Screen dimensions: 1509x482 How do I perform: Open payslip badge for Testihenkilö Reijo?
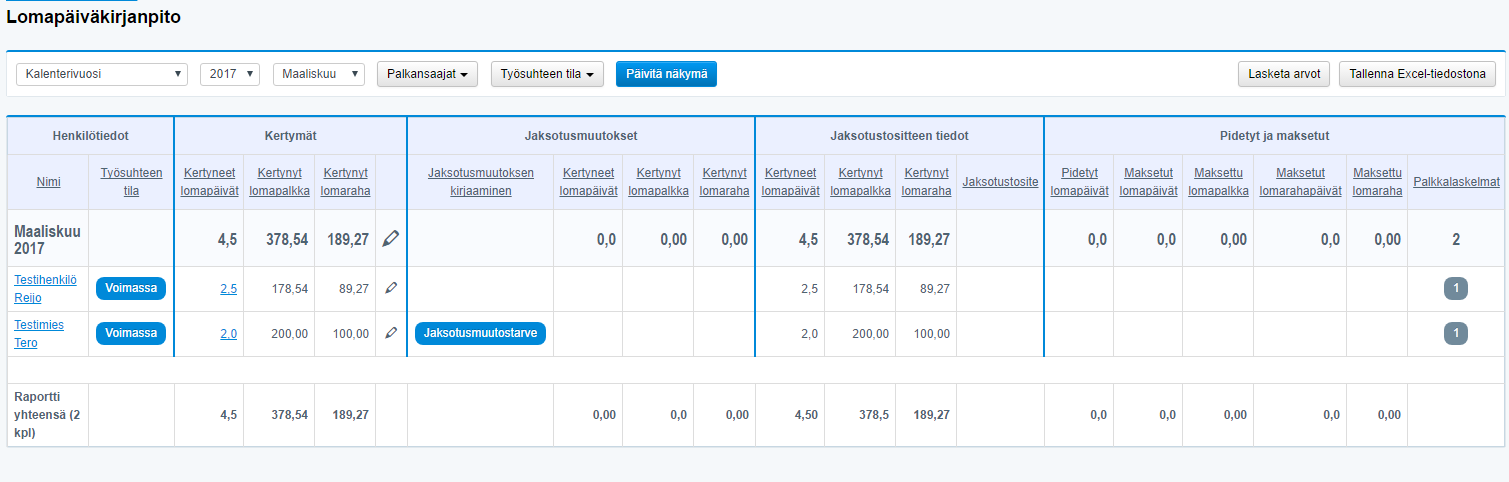pos(1455,288)
